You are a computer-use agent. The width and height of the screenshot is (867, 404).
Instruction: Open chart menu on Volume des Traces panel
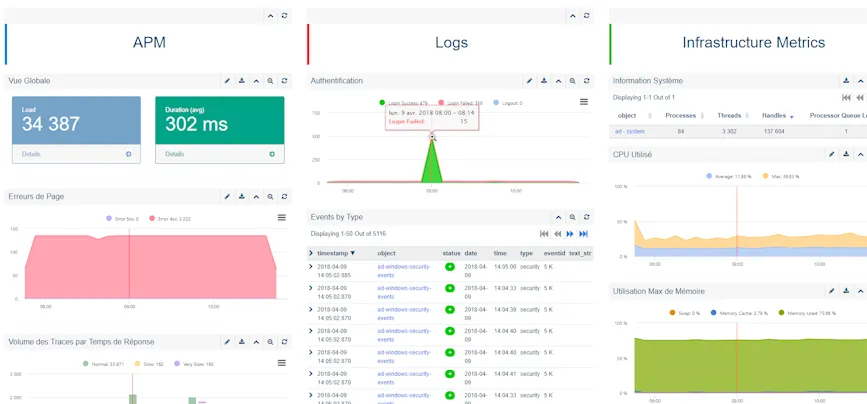pyautogui.click(x=282, y=363)
